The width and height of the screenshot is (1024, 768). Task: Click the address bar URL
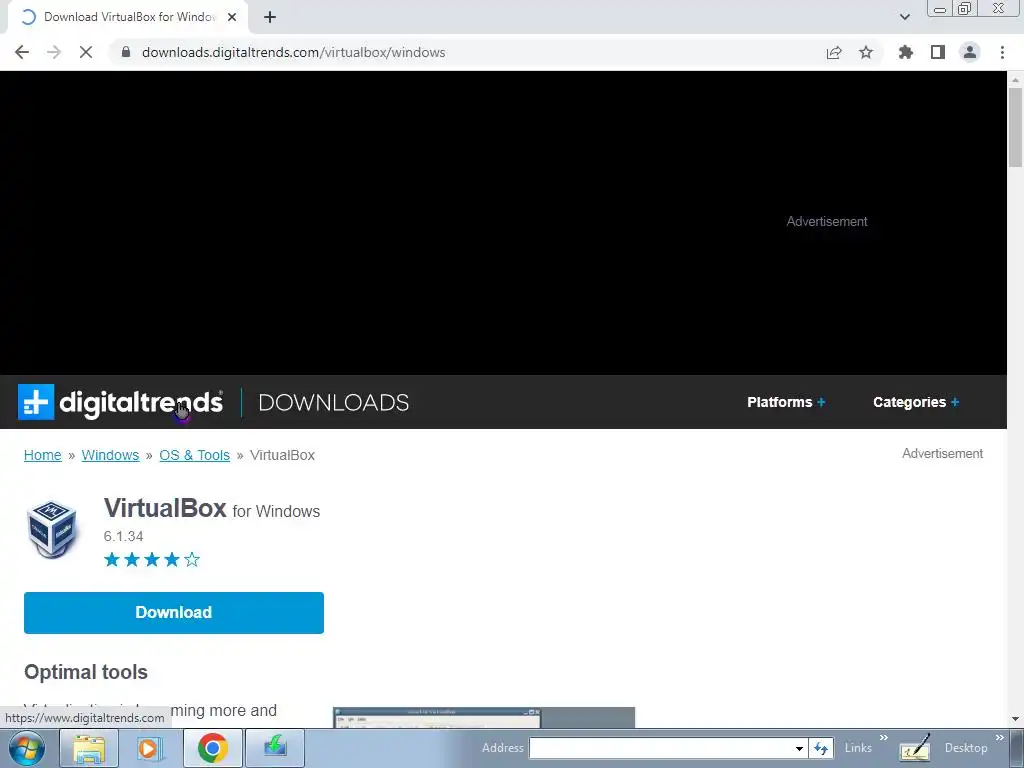point(293,52)
